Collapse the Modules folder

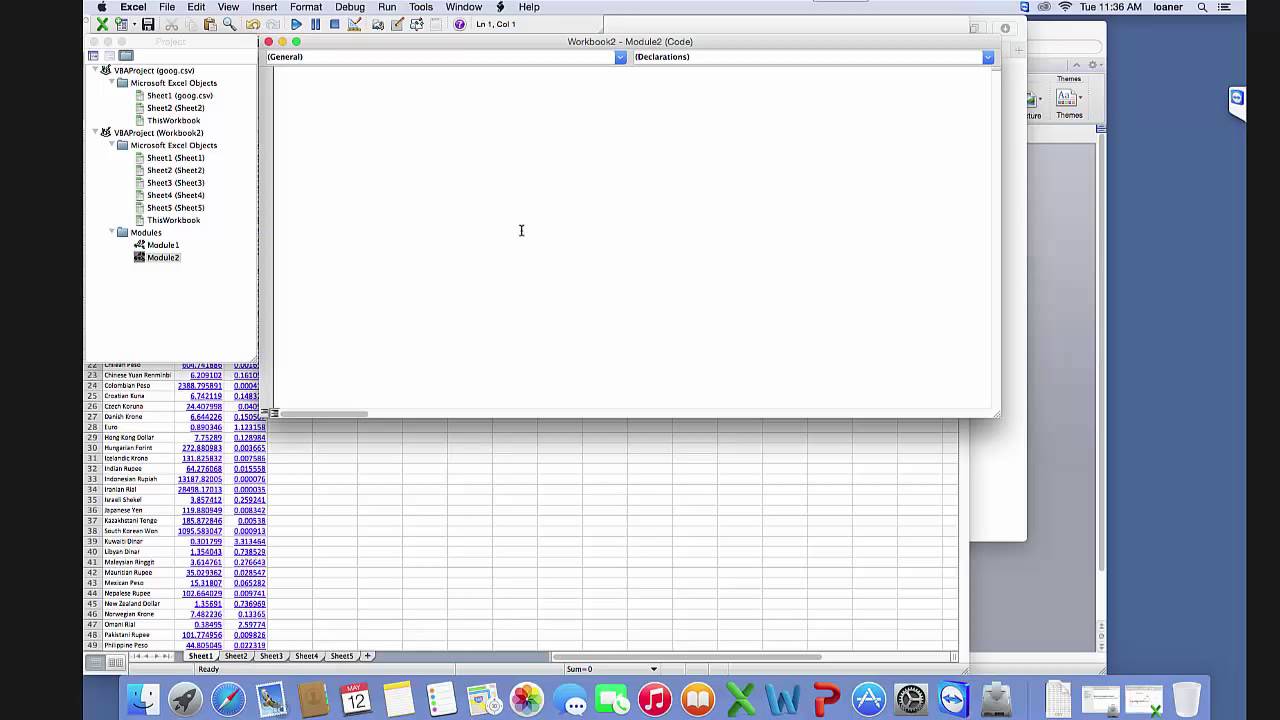click(x=112, y=232)
